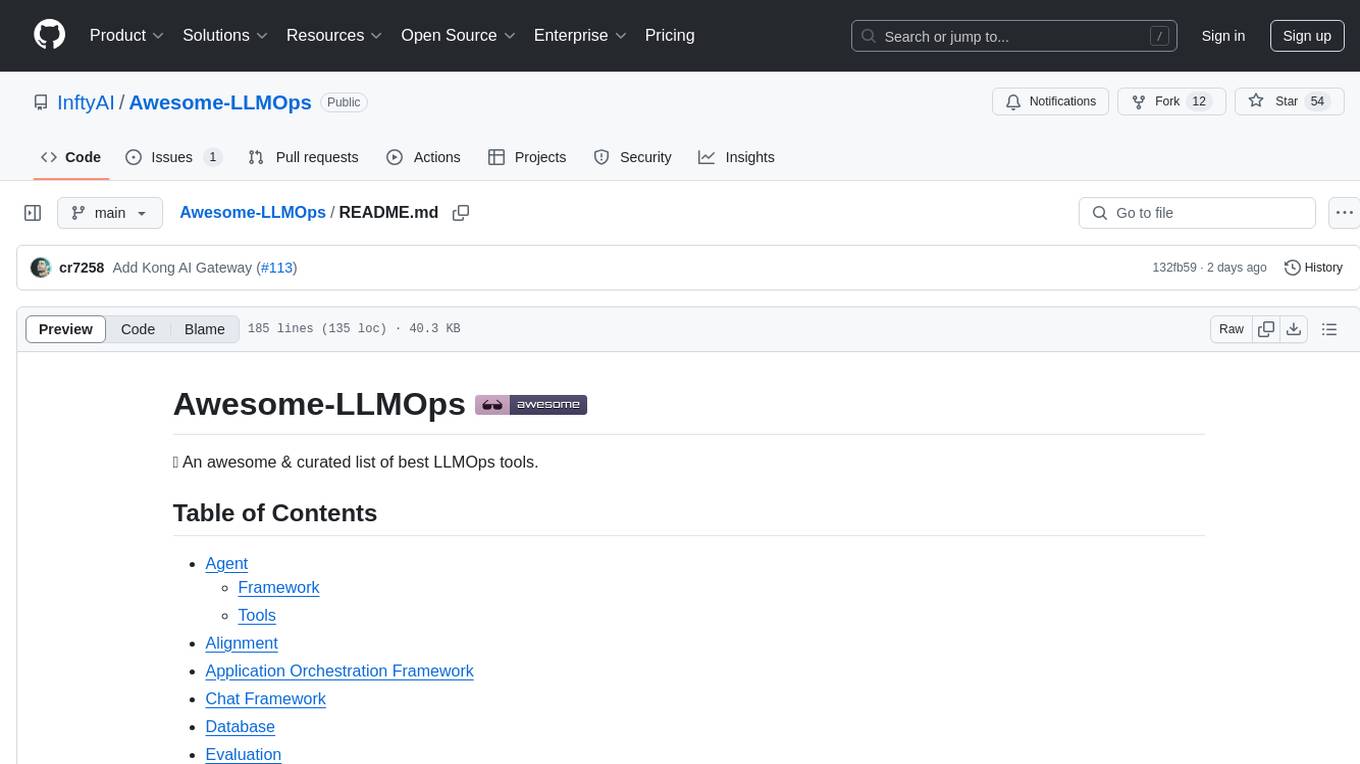Viewport: 1360px width, 764px height.
Task: Click the awesome badge
Action: [x=531, y=405]
